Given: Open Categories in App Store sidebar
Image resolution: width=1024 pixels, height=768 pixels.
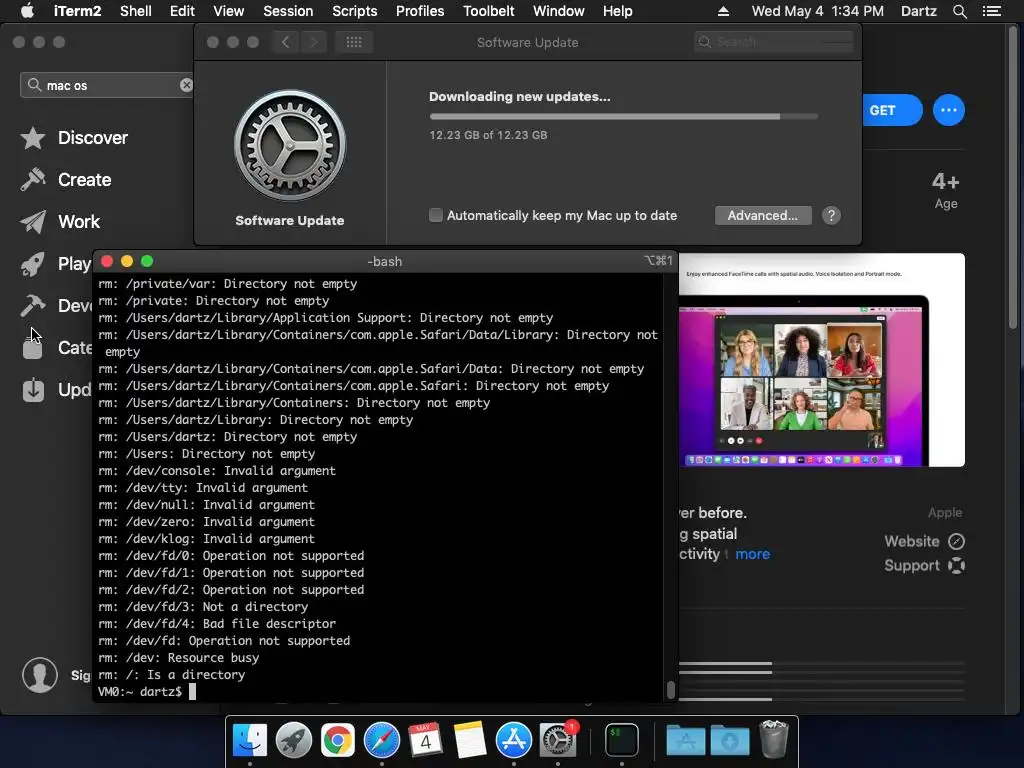Looking at the screenshot, I should (x=56, y=347).
